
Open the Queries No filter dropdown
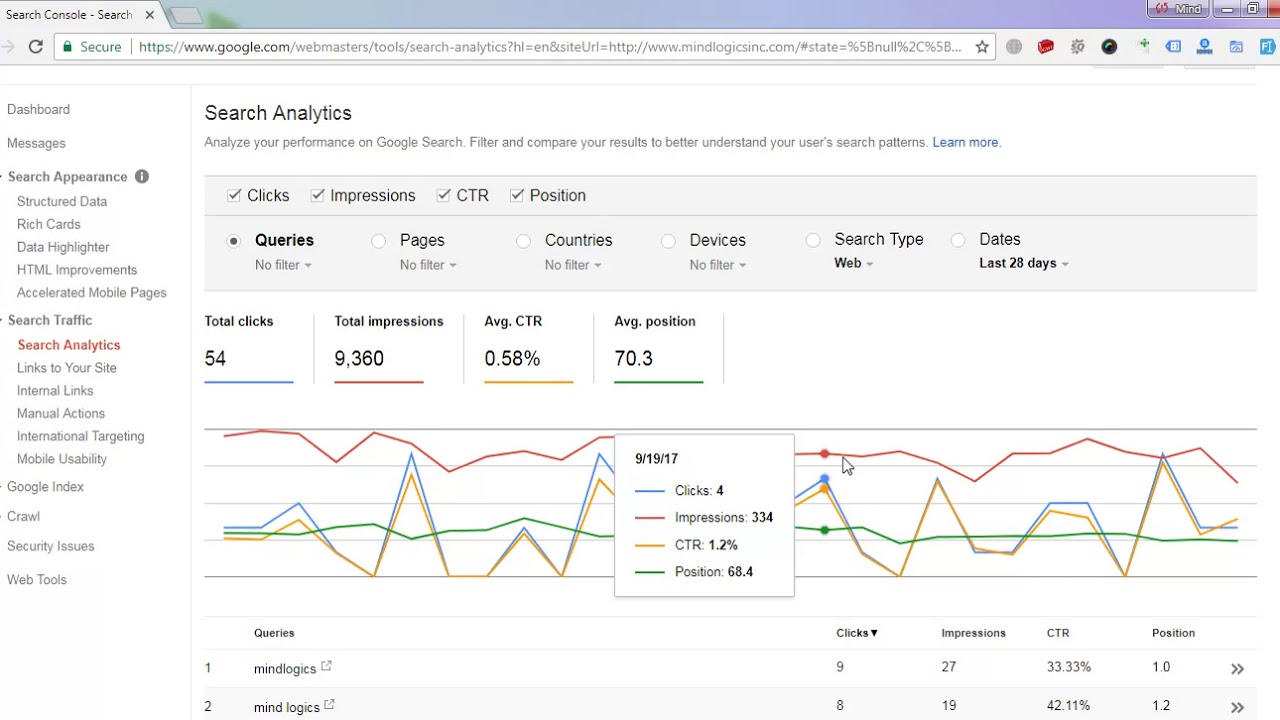[283, 265]
